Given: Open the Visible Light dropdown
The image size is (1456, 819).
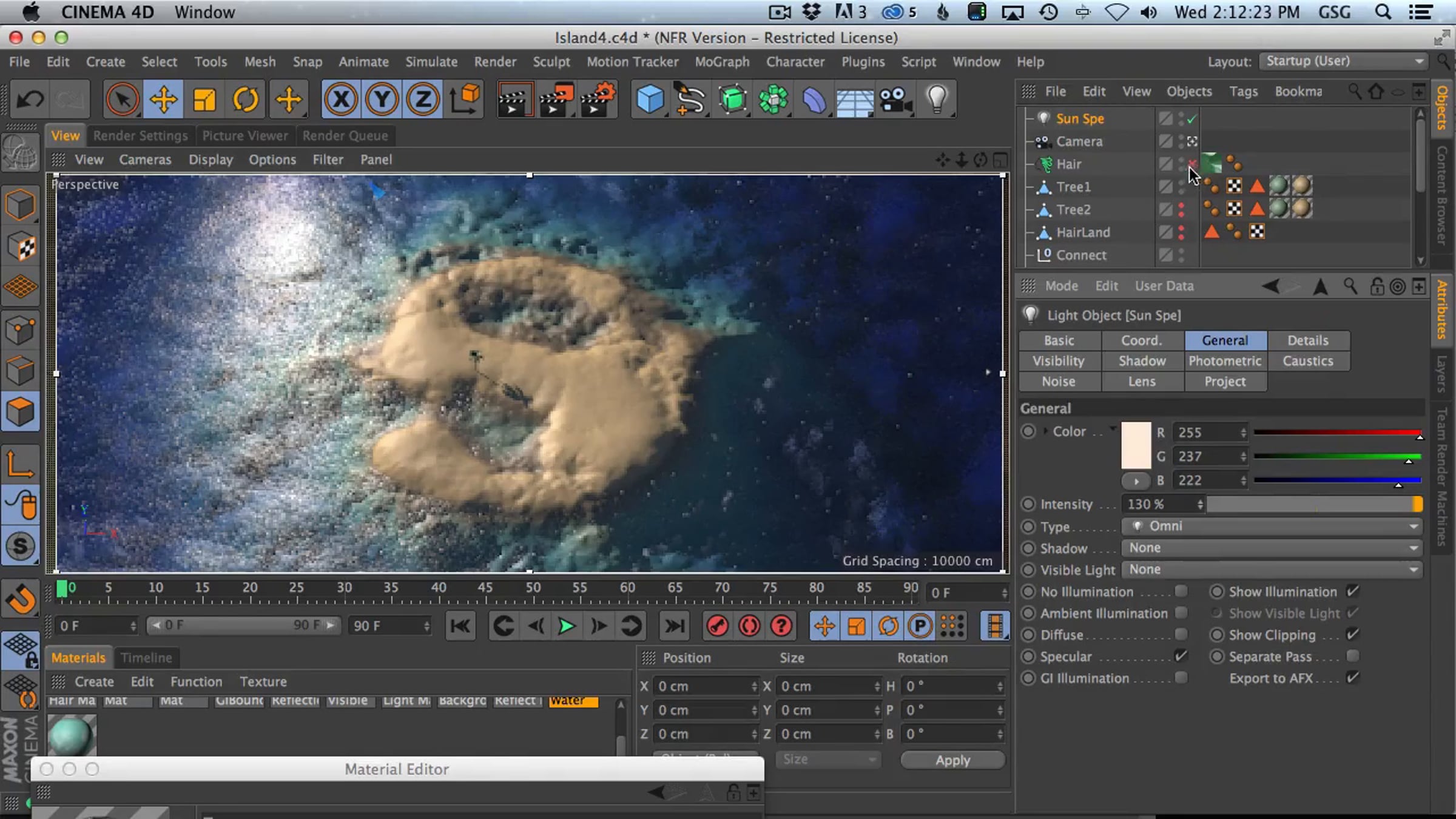Looking at the screenshot, I should click(1272, 570).
